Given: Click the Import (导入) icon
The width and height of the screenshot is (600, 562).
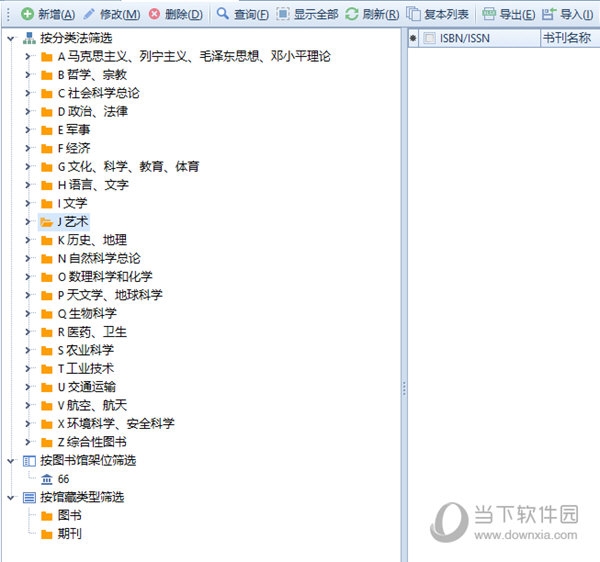Looking at the screenshot, I should (549, 14).
